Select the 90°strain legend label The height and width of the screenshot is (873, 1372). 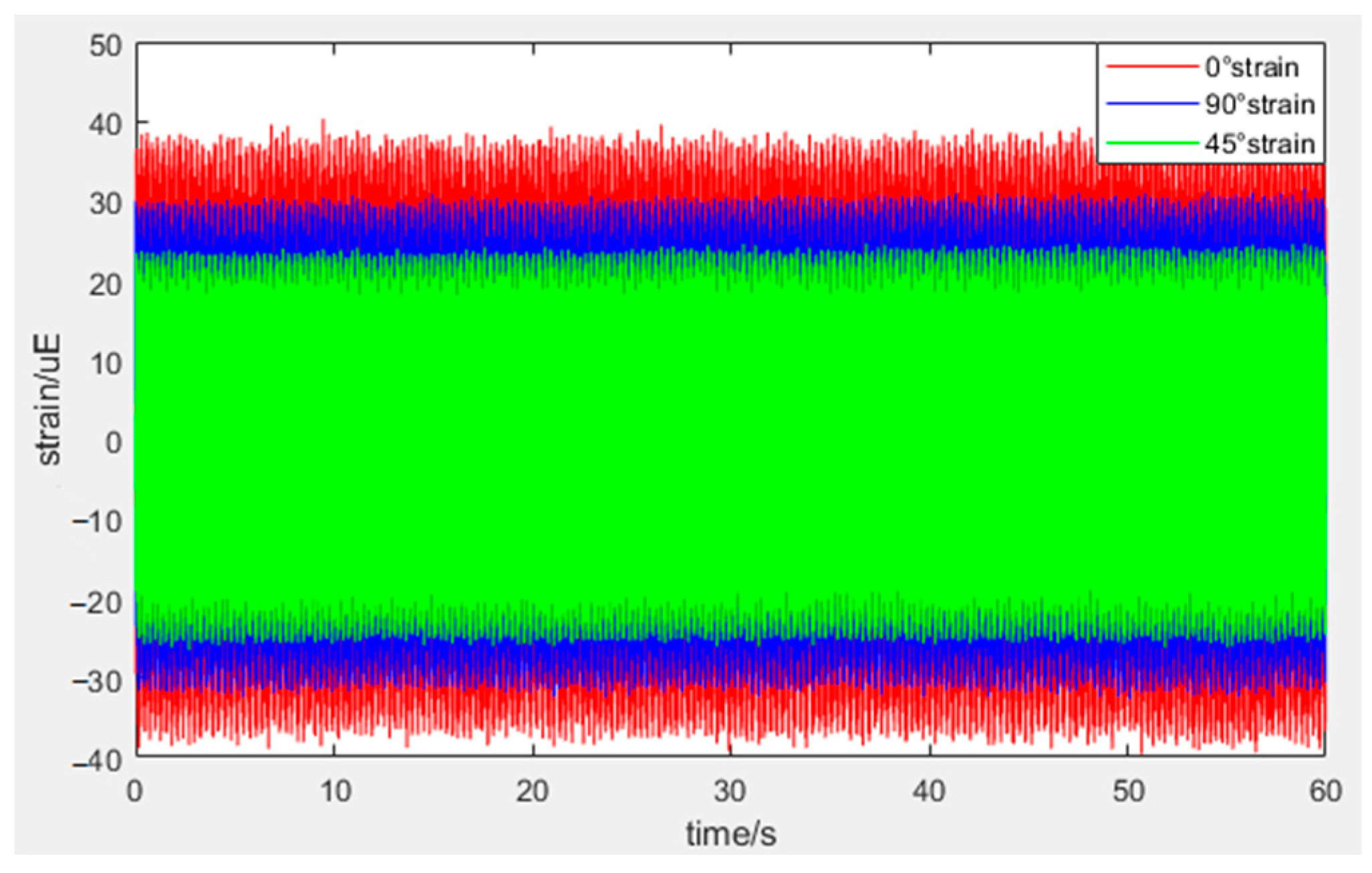coord(1260,105)
